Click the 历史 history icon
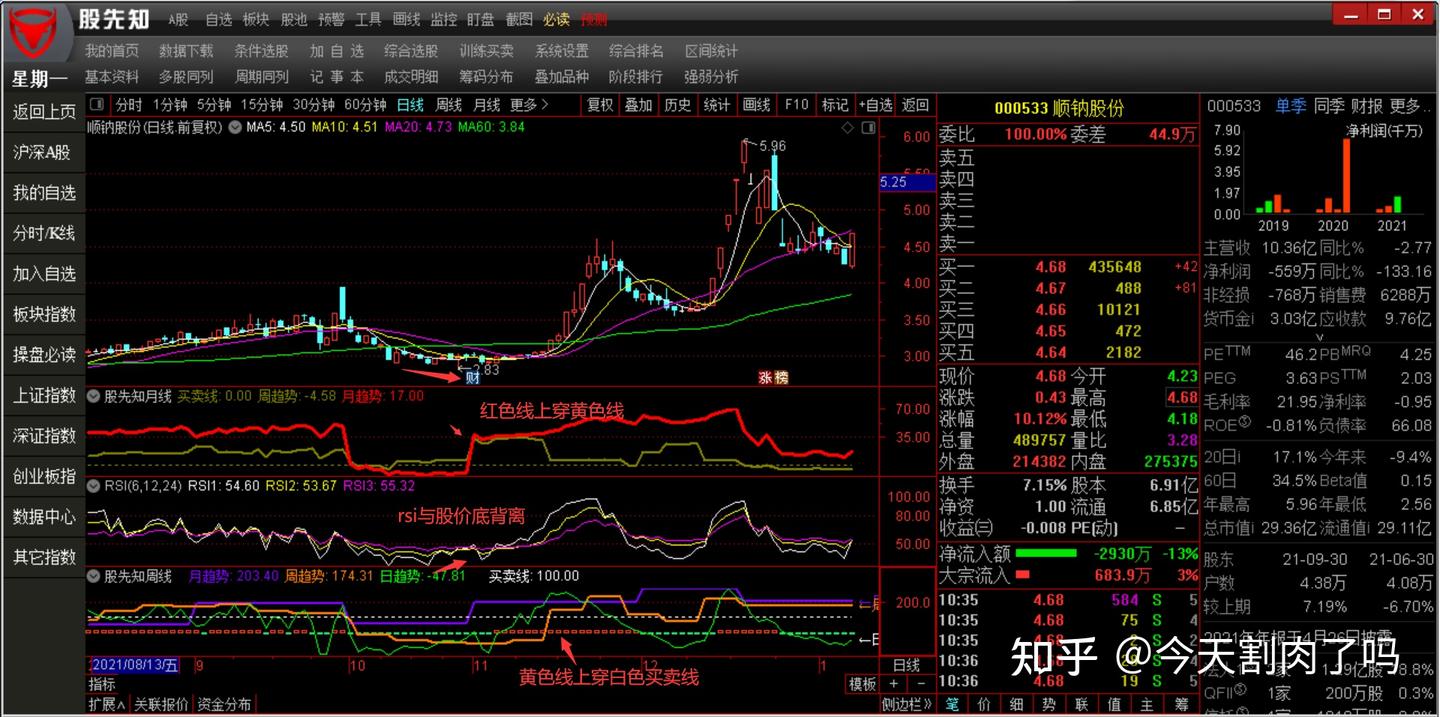This screenshot has height=717, width=1440. coord(678,104)
